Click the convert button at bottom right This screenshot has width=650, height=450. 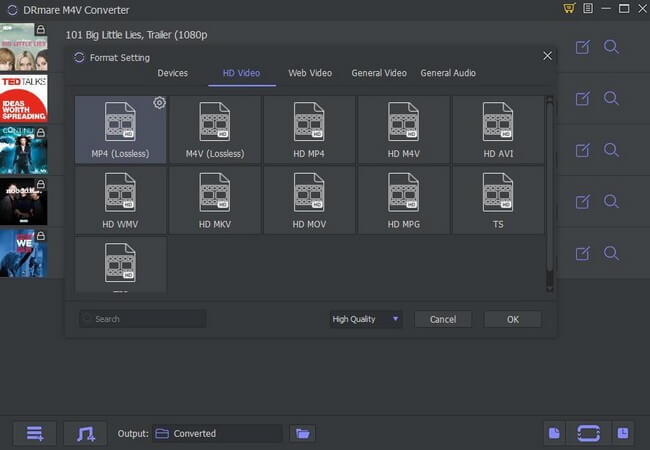click(x=588, y=433)
